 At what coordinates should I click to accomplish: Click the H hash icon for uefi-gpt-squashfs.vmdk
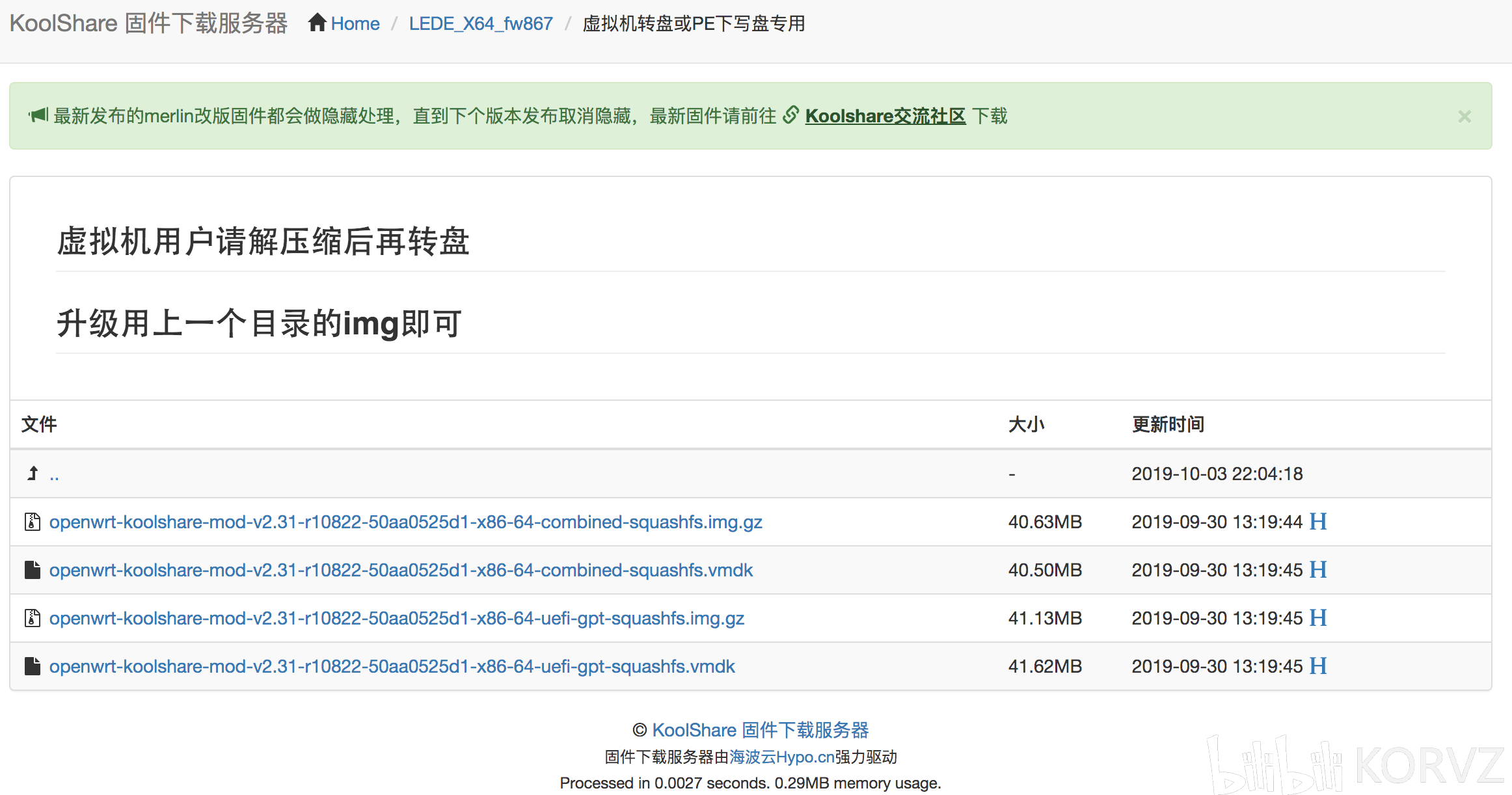tap(1318, 666)
